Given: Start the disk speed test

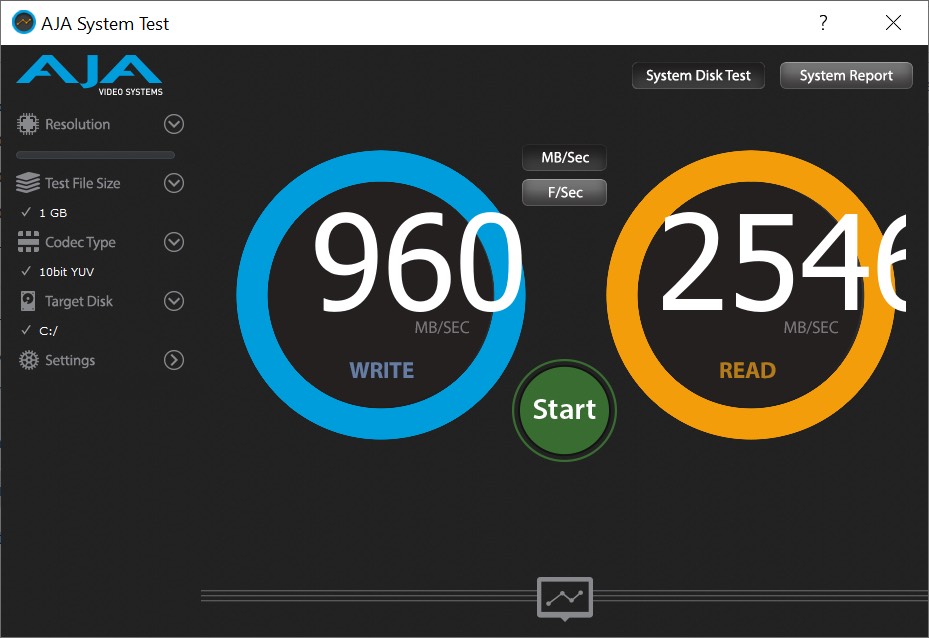Looking at the screenshot, I should 564,410.
